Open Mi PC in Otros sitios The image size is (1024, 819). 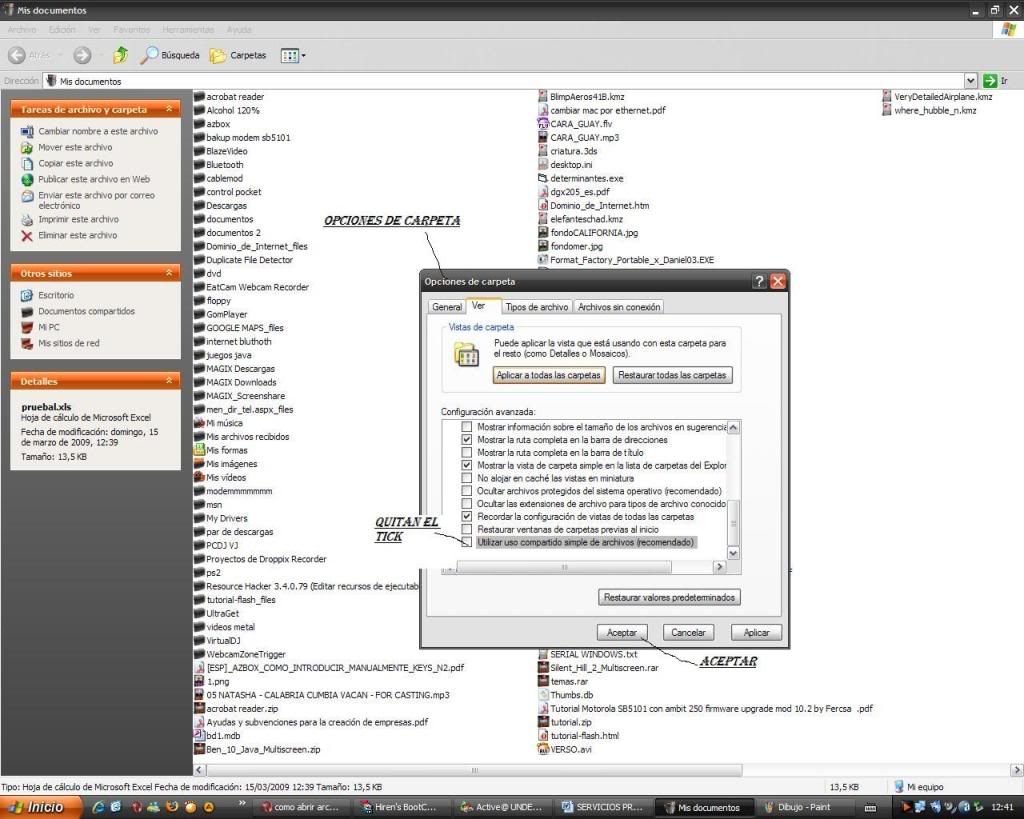coord(48,327)
